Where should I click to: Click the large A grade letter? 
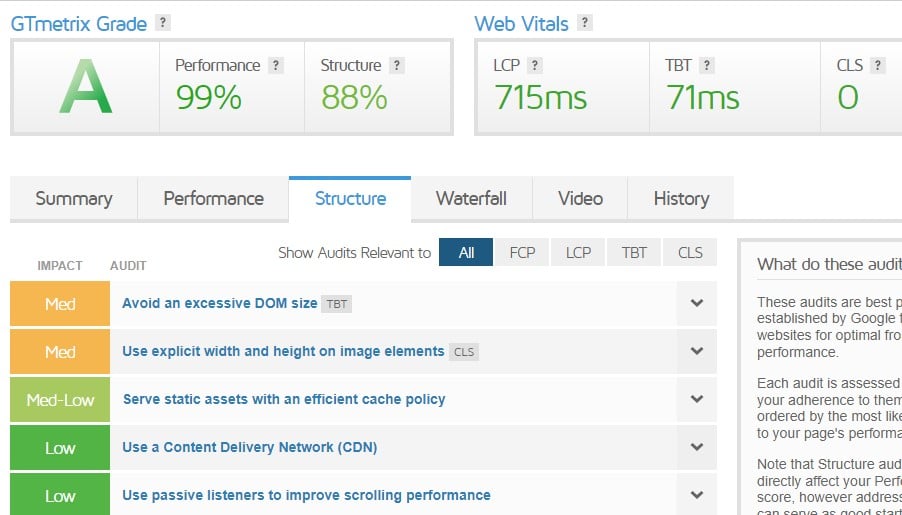85,87
